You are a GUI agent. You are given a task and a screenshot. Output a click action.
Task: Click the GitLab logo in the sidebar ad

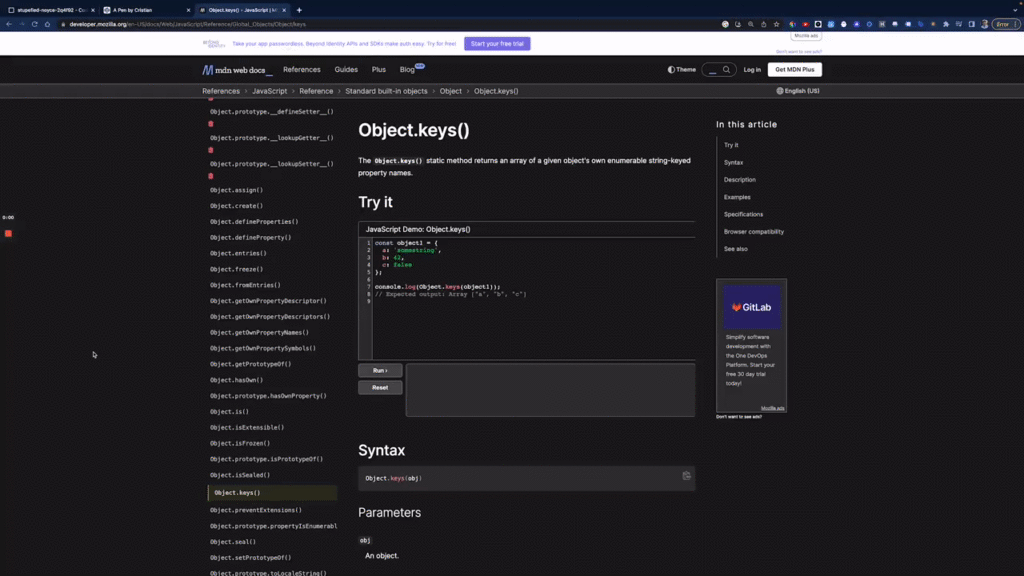[x=751, y=307]
